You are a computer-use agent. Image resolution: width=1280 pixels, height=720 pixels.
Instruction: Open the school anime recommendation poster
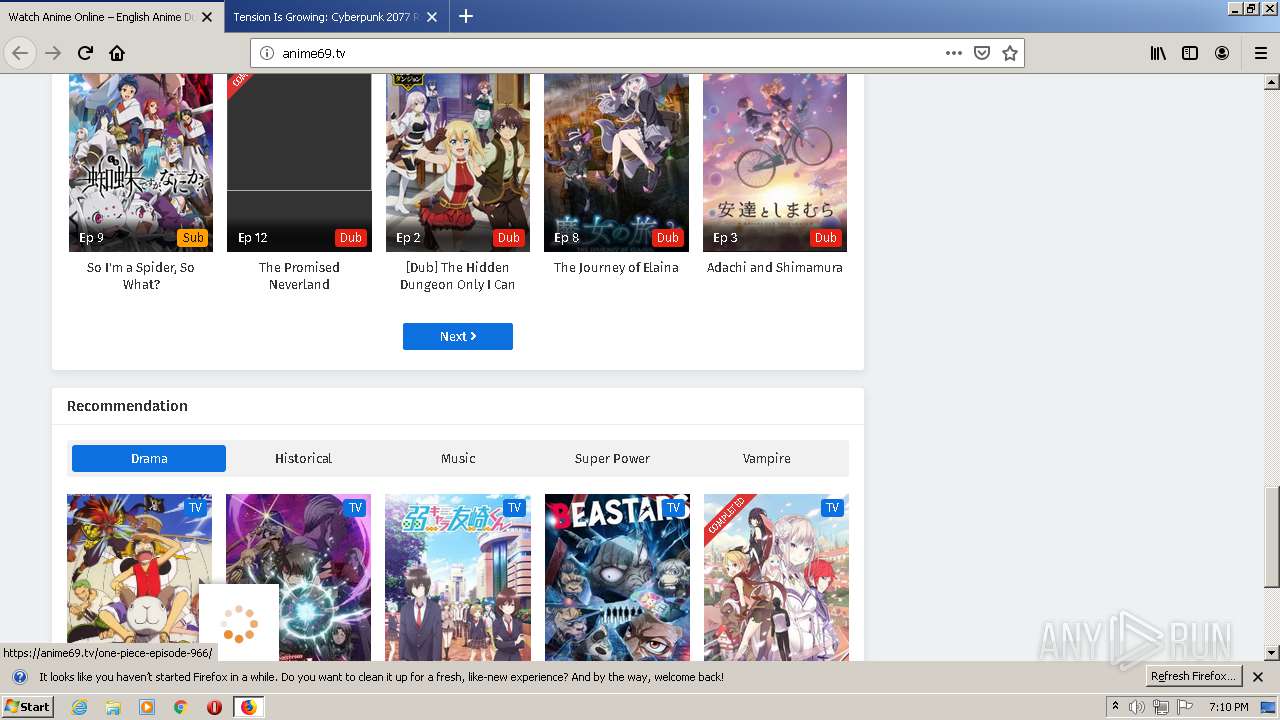point(458,577)
